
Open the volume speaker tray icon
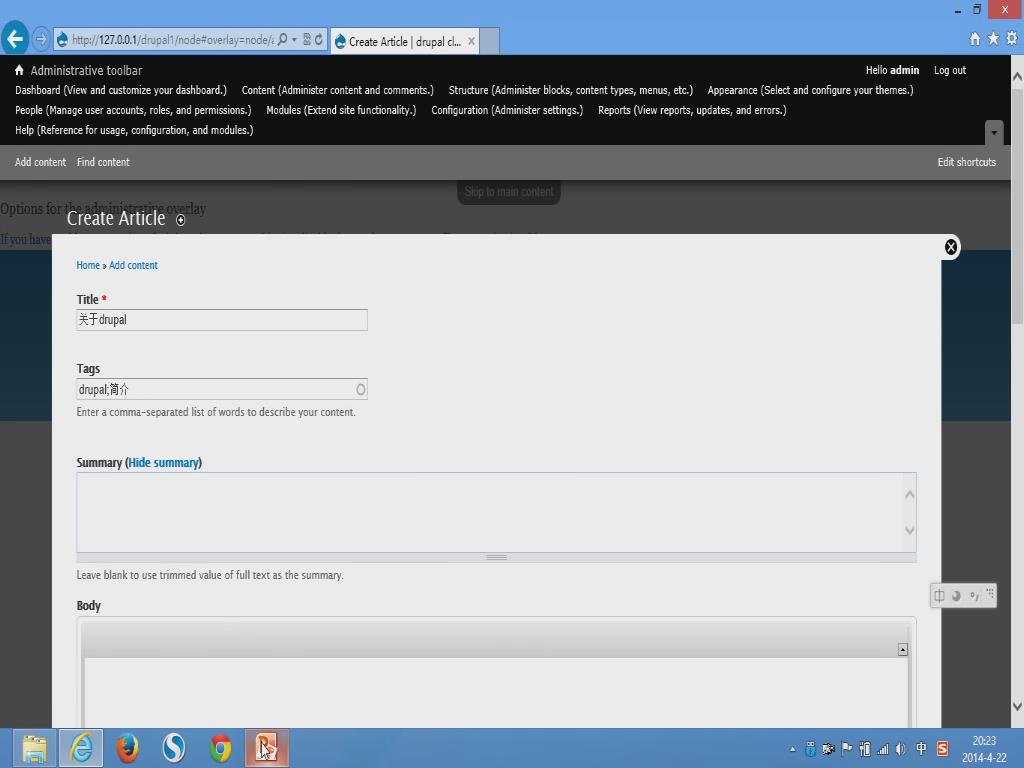click(901, 749)
